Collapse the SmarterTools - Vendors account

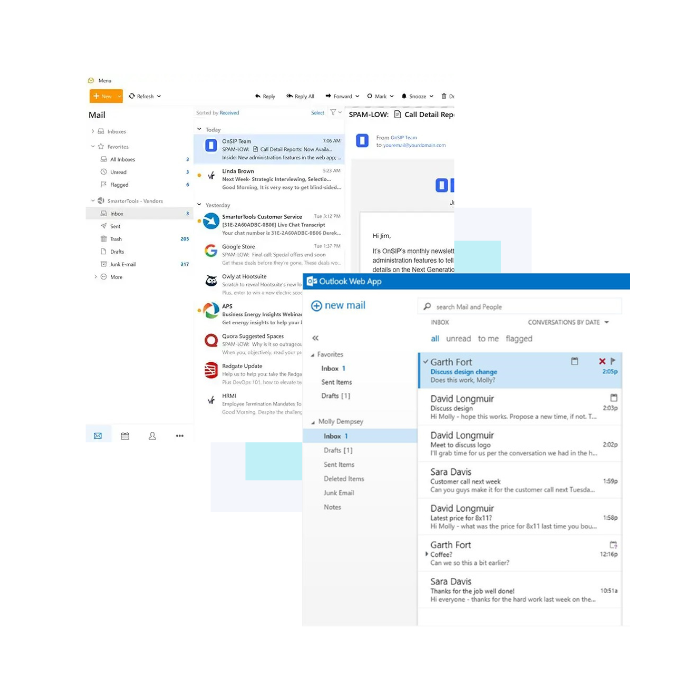tap(92, 201)
